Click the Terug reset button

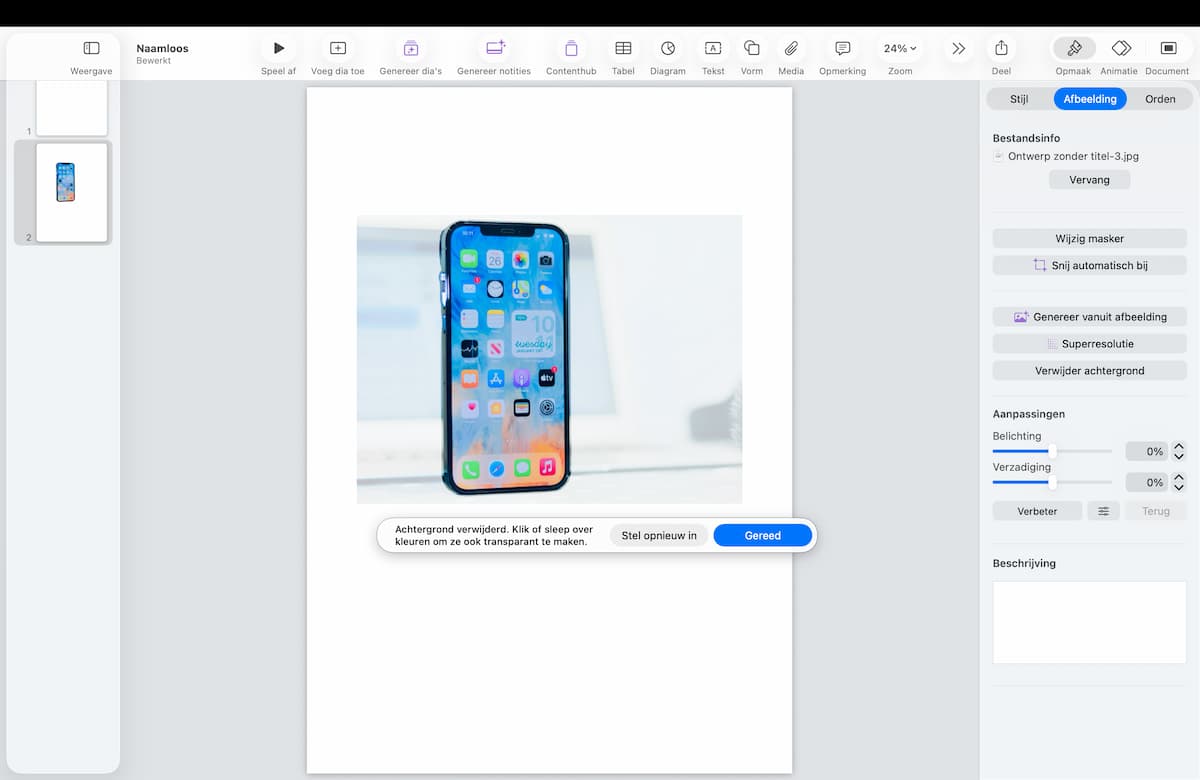tap(1156, 511)
